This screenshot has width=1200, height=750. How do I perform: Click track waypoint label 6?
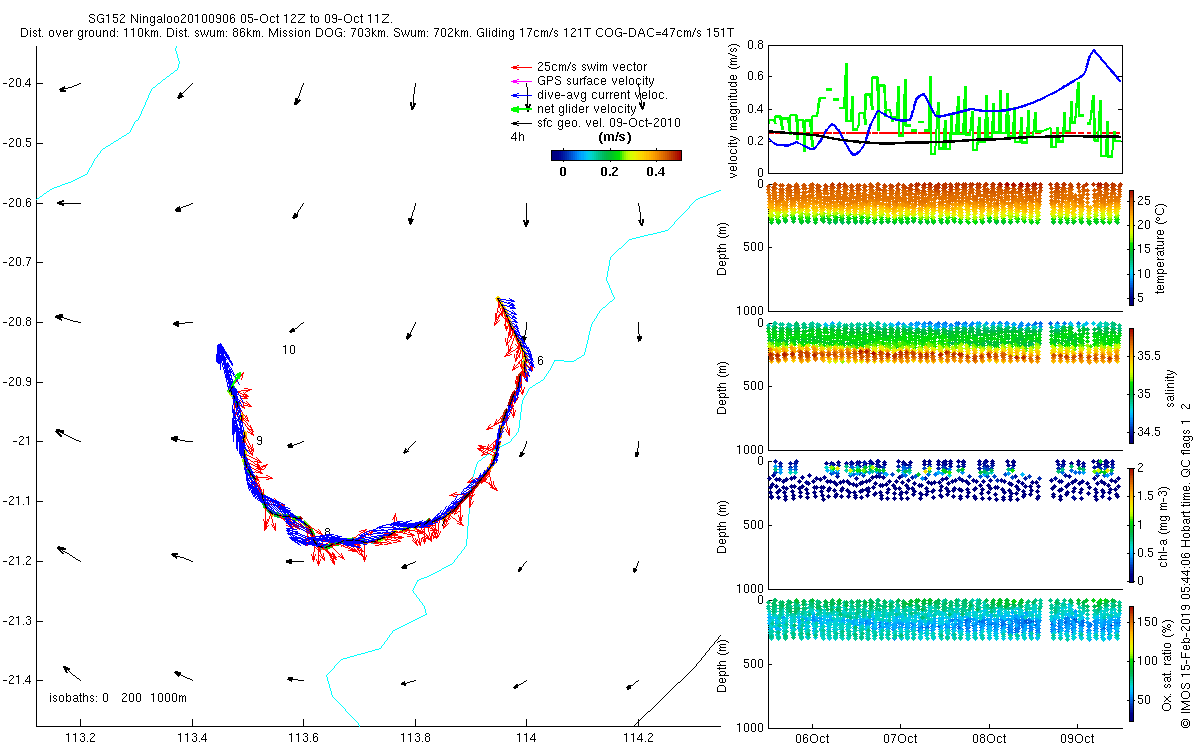(x=540, y=361)
